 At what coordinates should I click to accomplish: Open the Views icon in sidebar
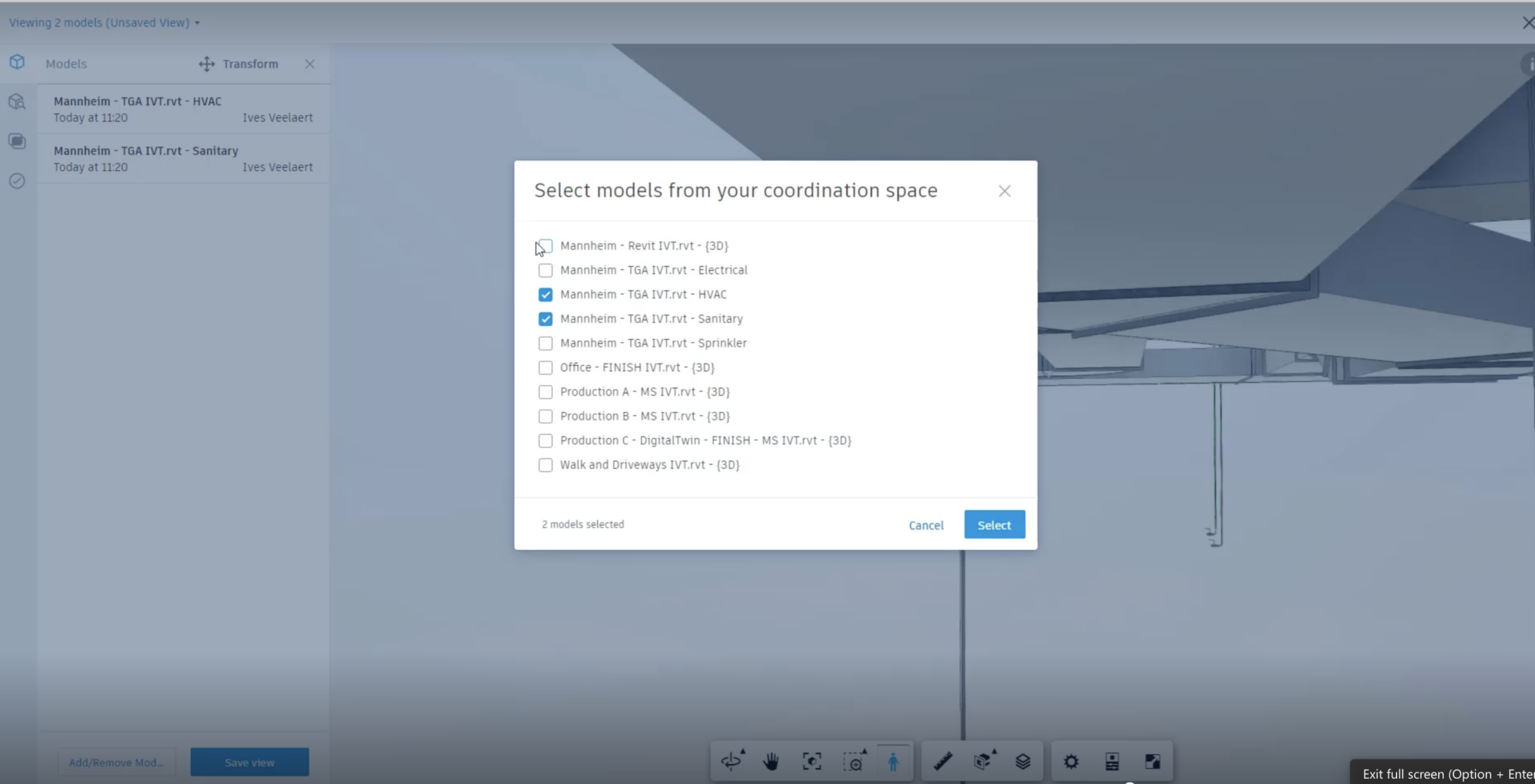click(18, 141)
